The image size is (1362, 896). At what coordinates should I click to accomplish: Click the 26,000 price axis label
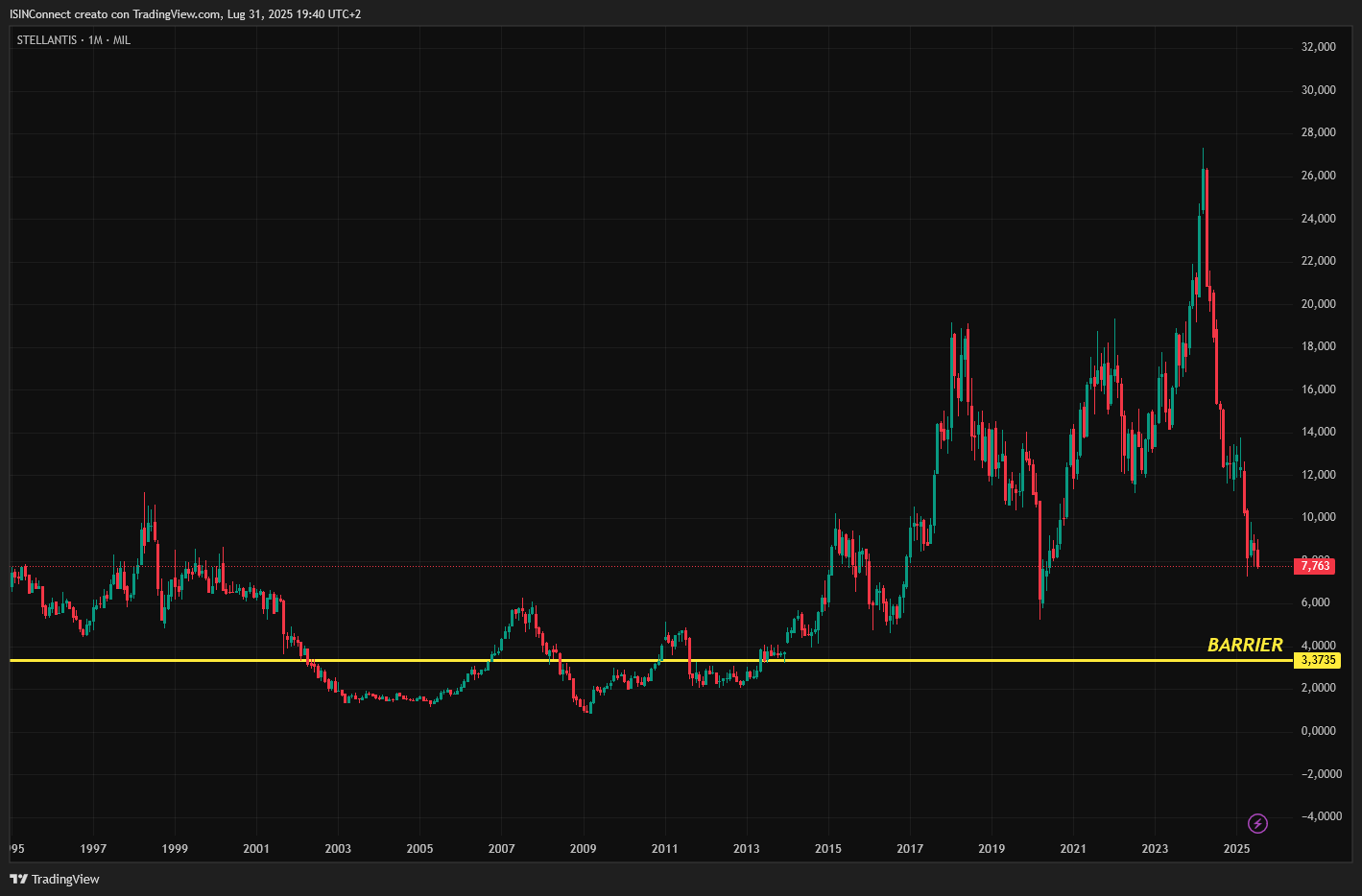[x=1319, y=176]
